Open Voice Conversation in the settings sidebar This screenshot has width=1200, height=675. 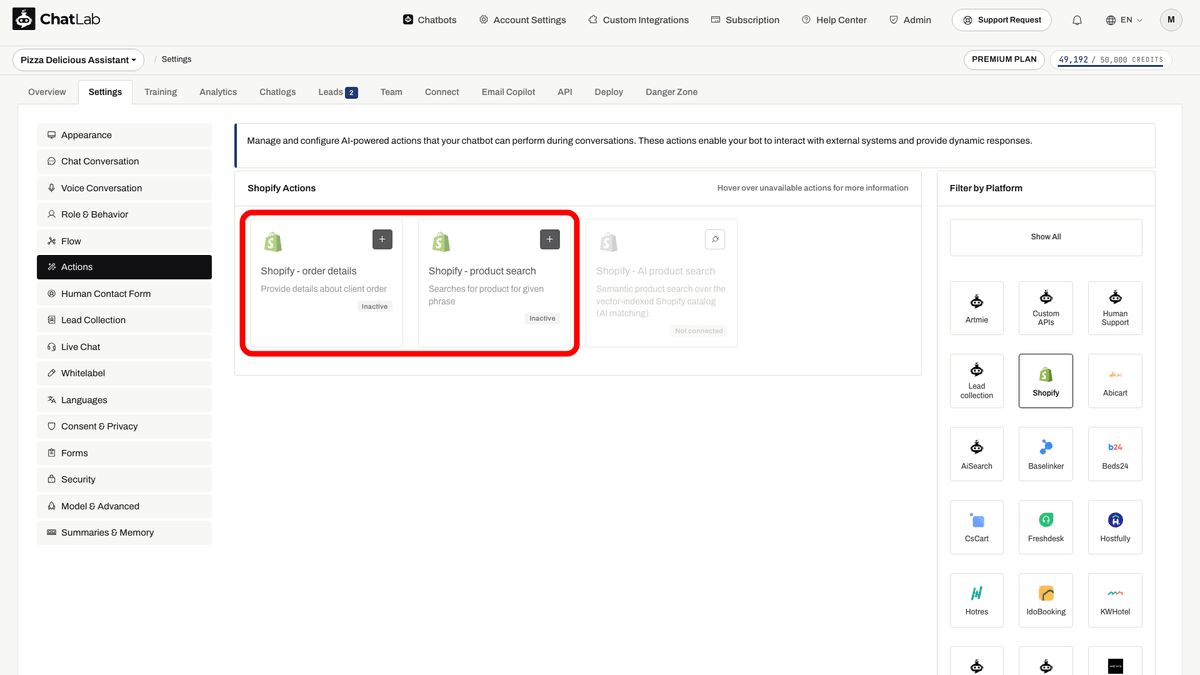124,188
